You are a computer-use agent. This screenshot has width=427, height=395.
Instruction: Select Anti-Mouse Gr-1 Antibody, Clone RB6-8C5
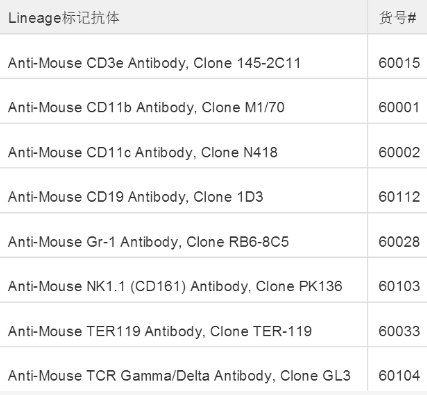pyautogui.click(x=148, y=242)
